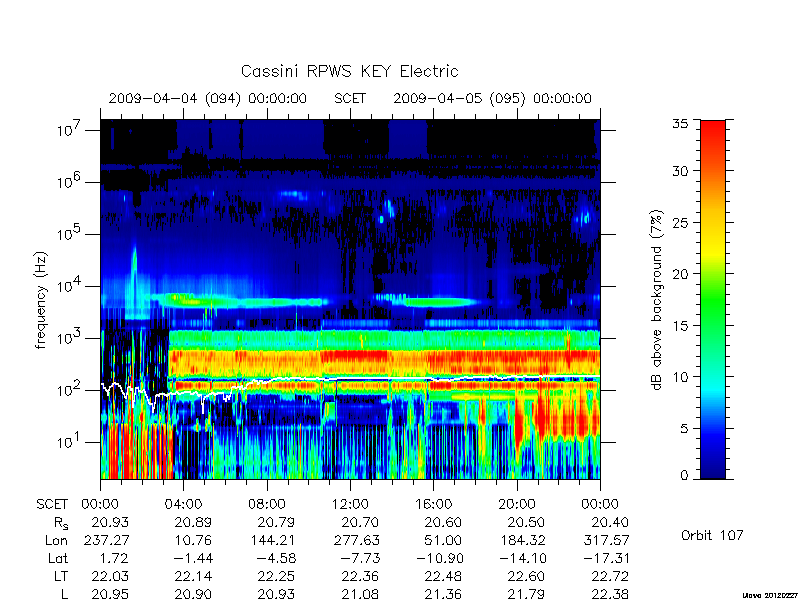The image size is (800, 600).
Task: Click the color bar tick value 35
Action: click(x=680, y=123)
